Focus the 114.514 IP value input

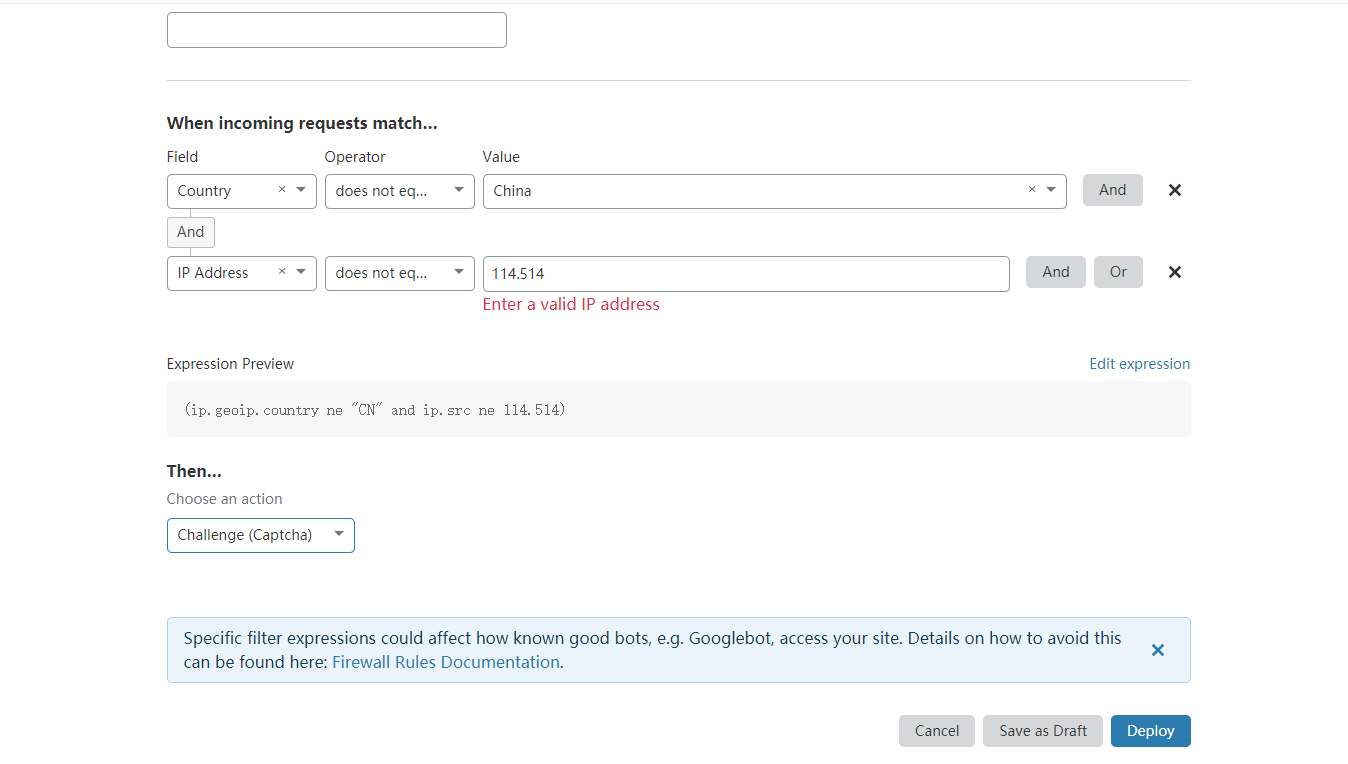tap(746, 274)
